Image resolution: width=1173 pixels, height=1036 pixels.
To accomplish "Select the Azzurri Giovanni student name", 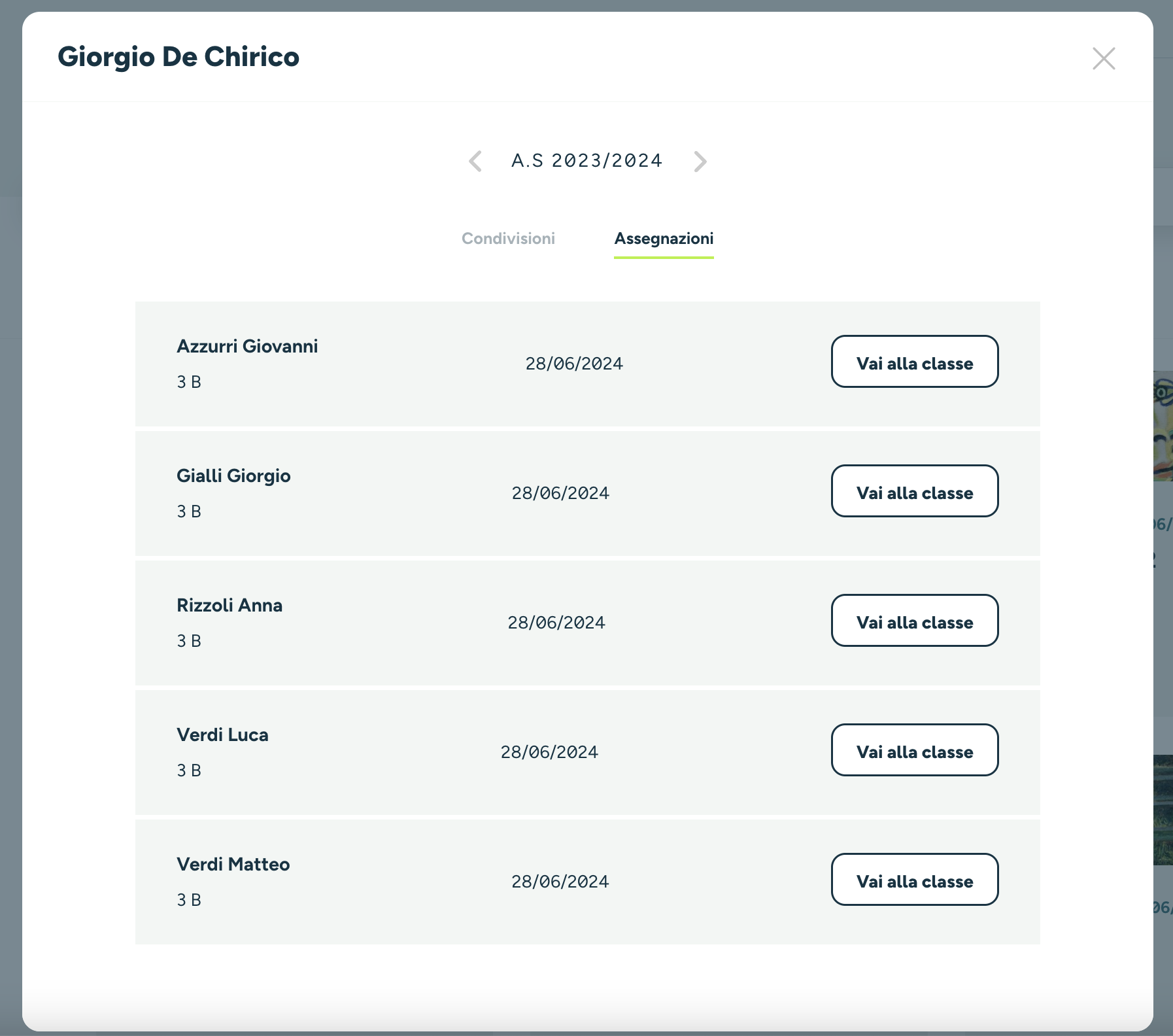I will (x=247, y=347).
